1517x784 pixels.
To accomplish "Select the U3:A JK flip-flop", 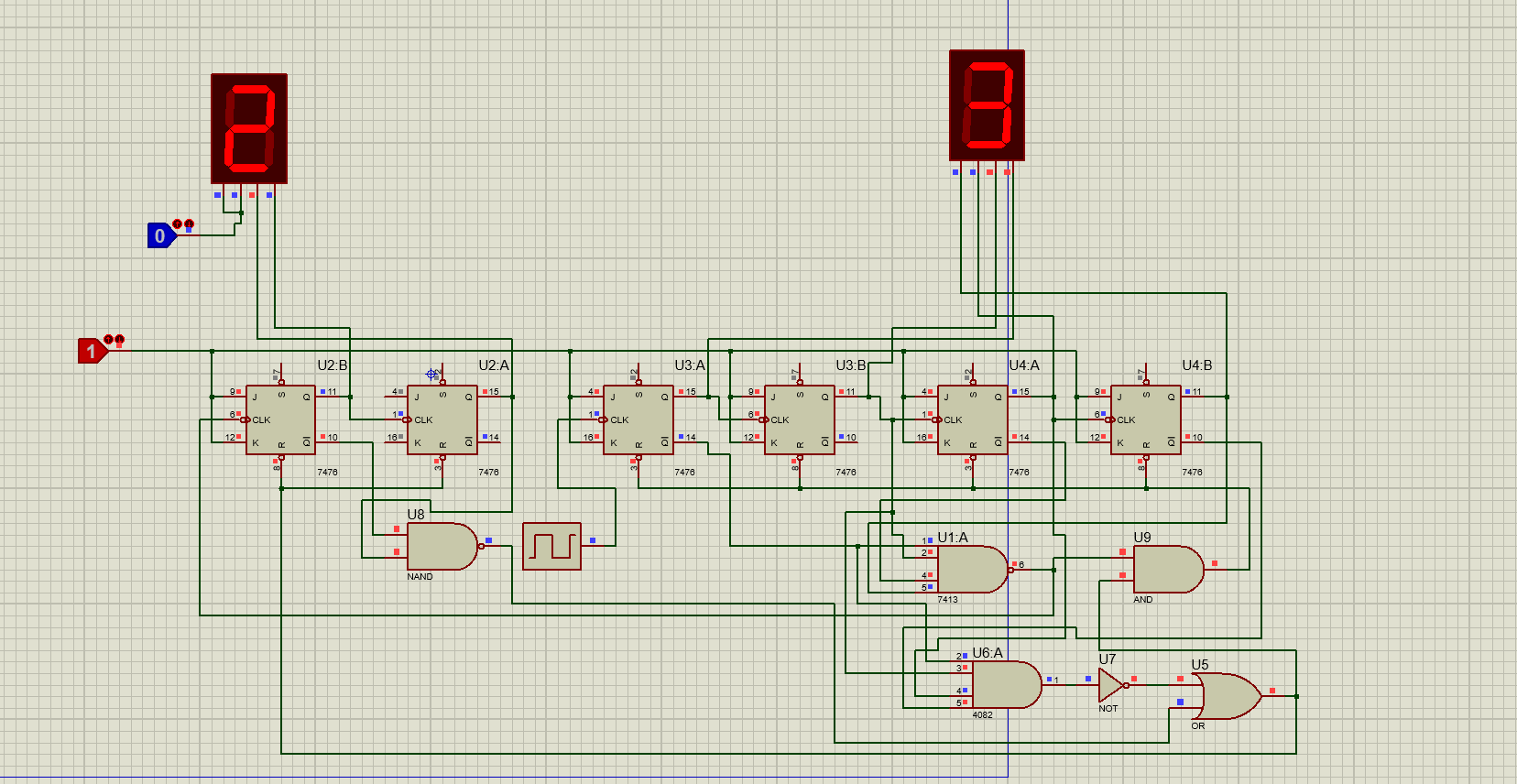I will 638,419.
